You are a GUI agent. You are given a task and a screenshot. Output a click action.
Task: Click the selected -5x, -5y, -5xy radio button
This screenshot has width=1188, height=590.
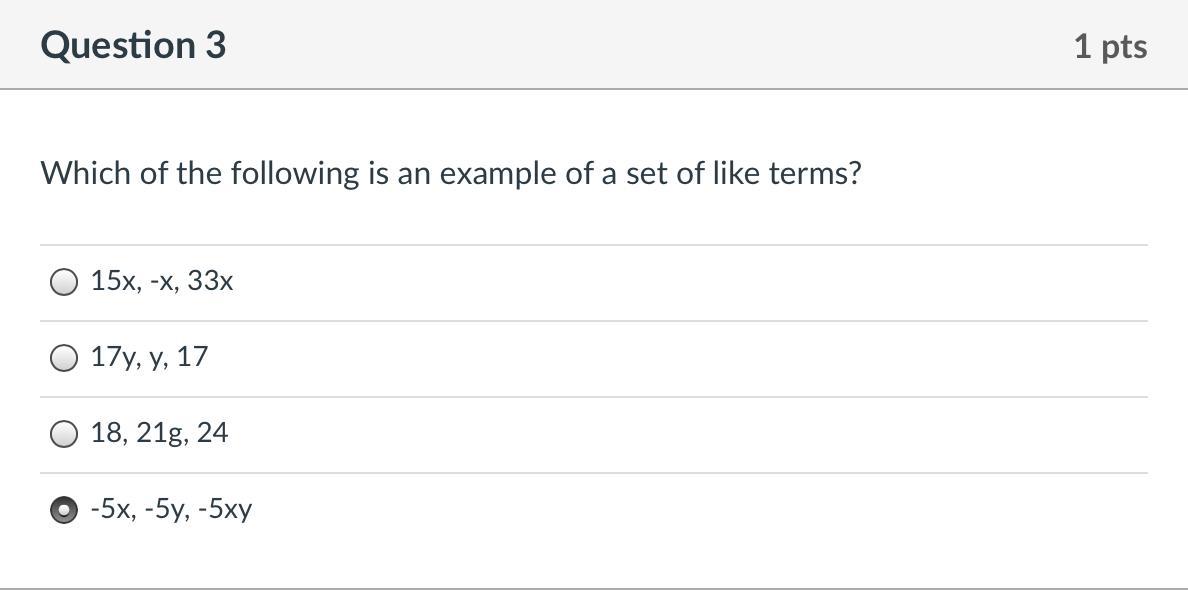coord(63,510)
